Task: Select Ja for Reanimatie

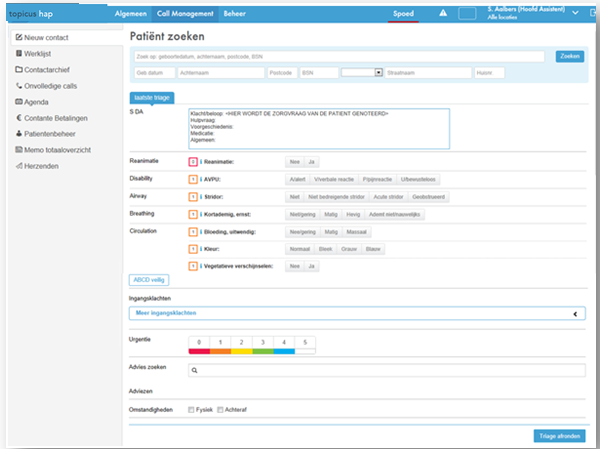Action: (311, 161)
